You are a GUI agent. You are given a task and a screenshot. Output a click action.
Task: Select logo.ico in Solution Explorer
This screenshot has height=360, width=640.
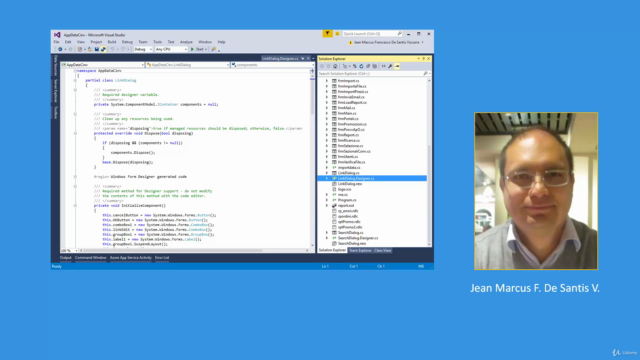[x=344, y=189]
